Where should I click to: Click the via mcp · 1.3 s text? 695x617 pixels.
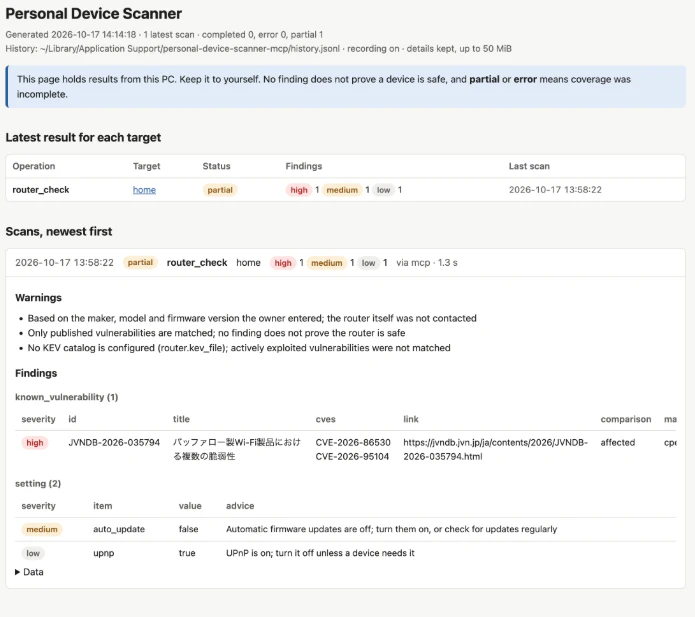(427, 263)
